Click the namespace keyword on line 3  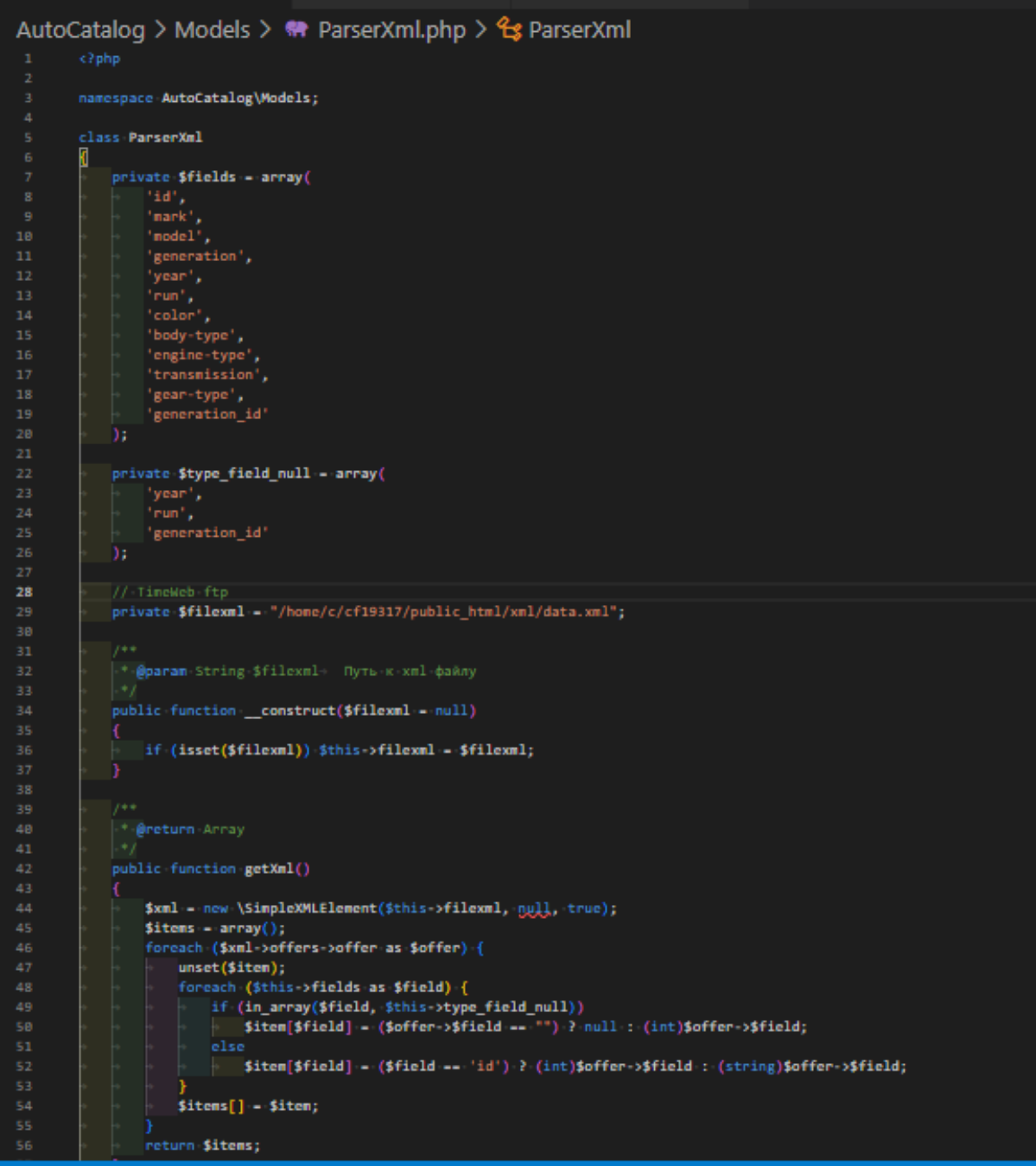point(115,99)
